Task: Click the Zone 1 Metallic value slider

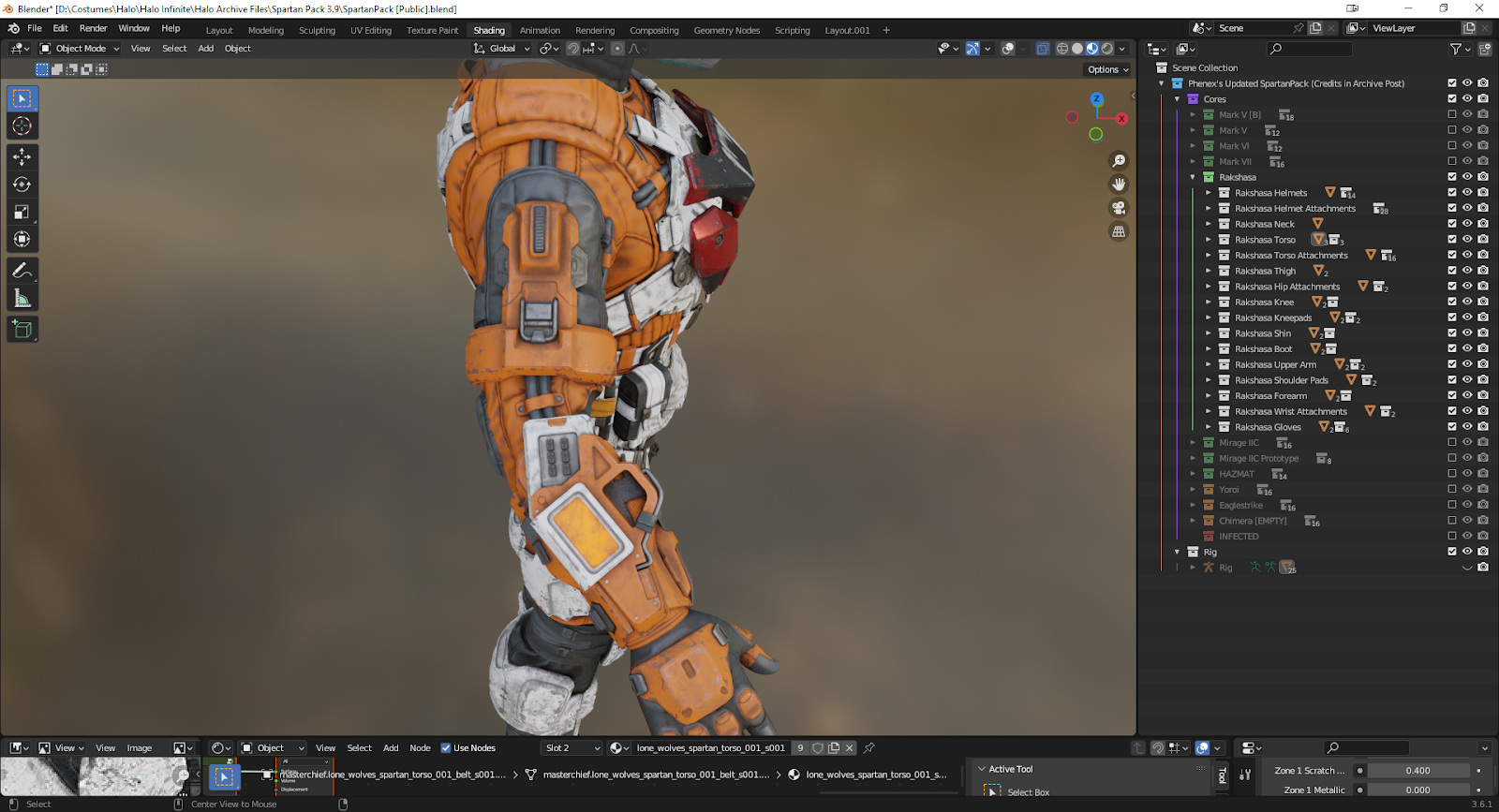Action: [1417, 790]
